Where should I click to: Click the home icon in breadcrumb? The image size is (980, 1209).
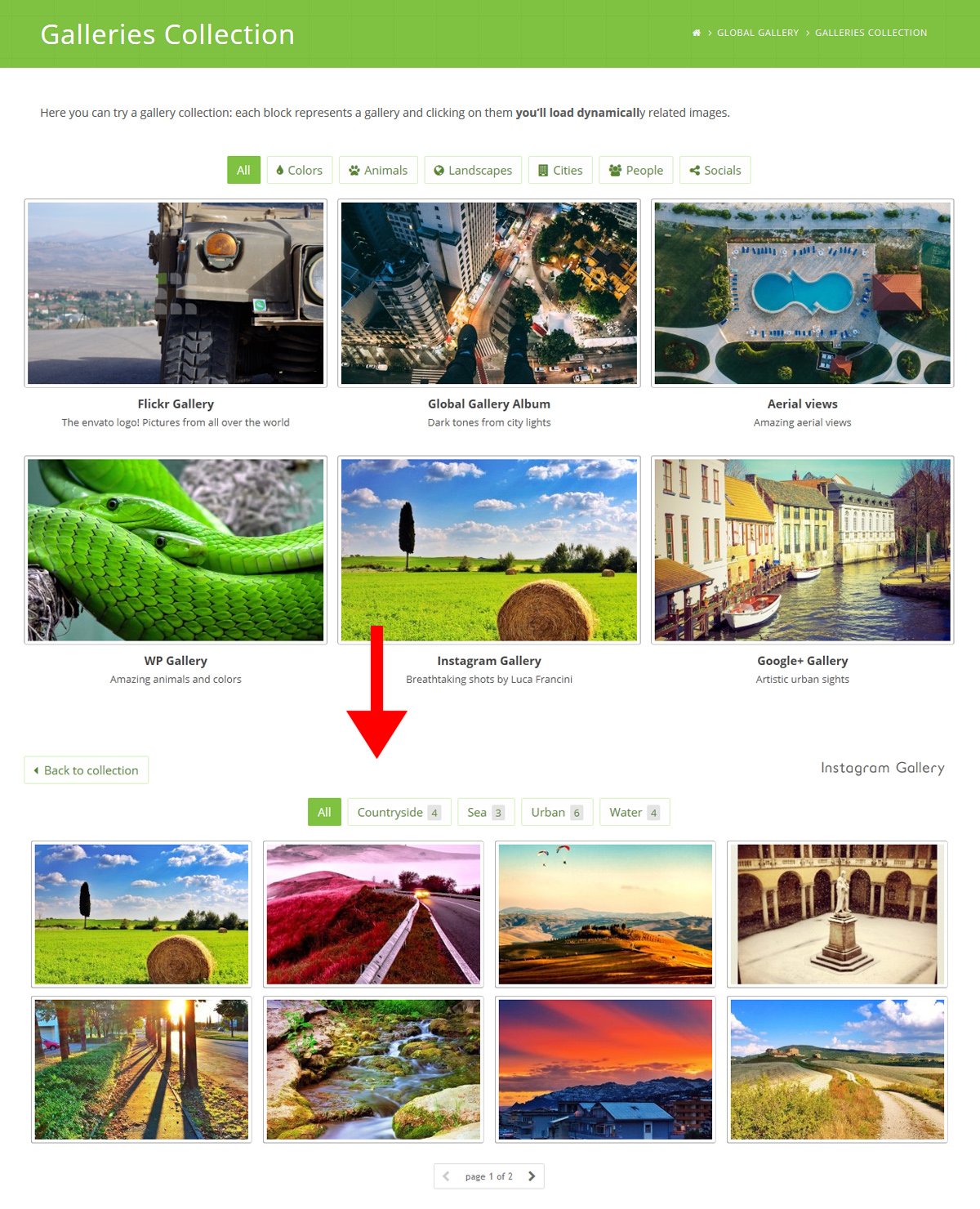[x=697, y=33]
